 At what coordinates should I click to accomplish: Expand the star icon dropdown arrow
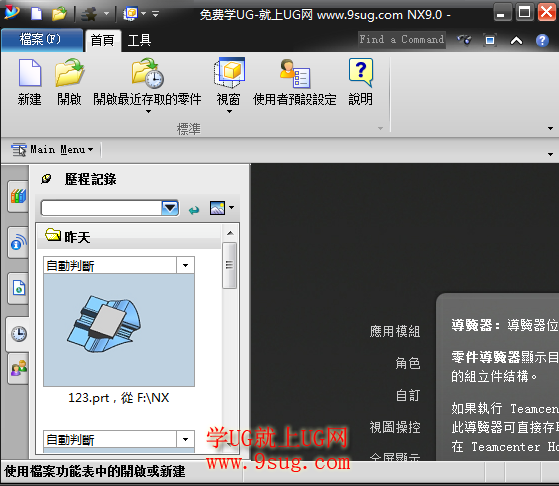tap(106, 14)
